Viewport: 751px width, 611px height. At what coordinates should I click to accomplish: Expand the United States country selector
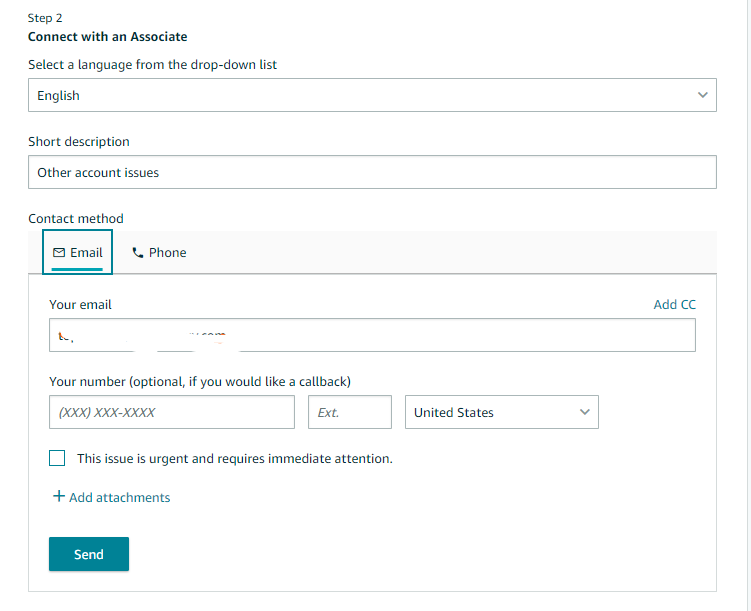[501, 412]
